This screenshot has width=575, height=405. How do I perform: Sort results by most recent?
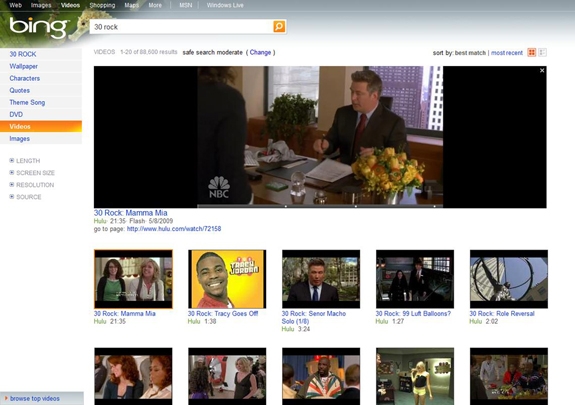(x=507, y=53)
